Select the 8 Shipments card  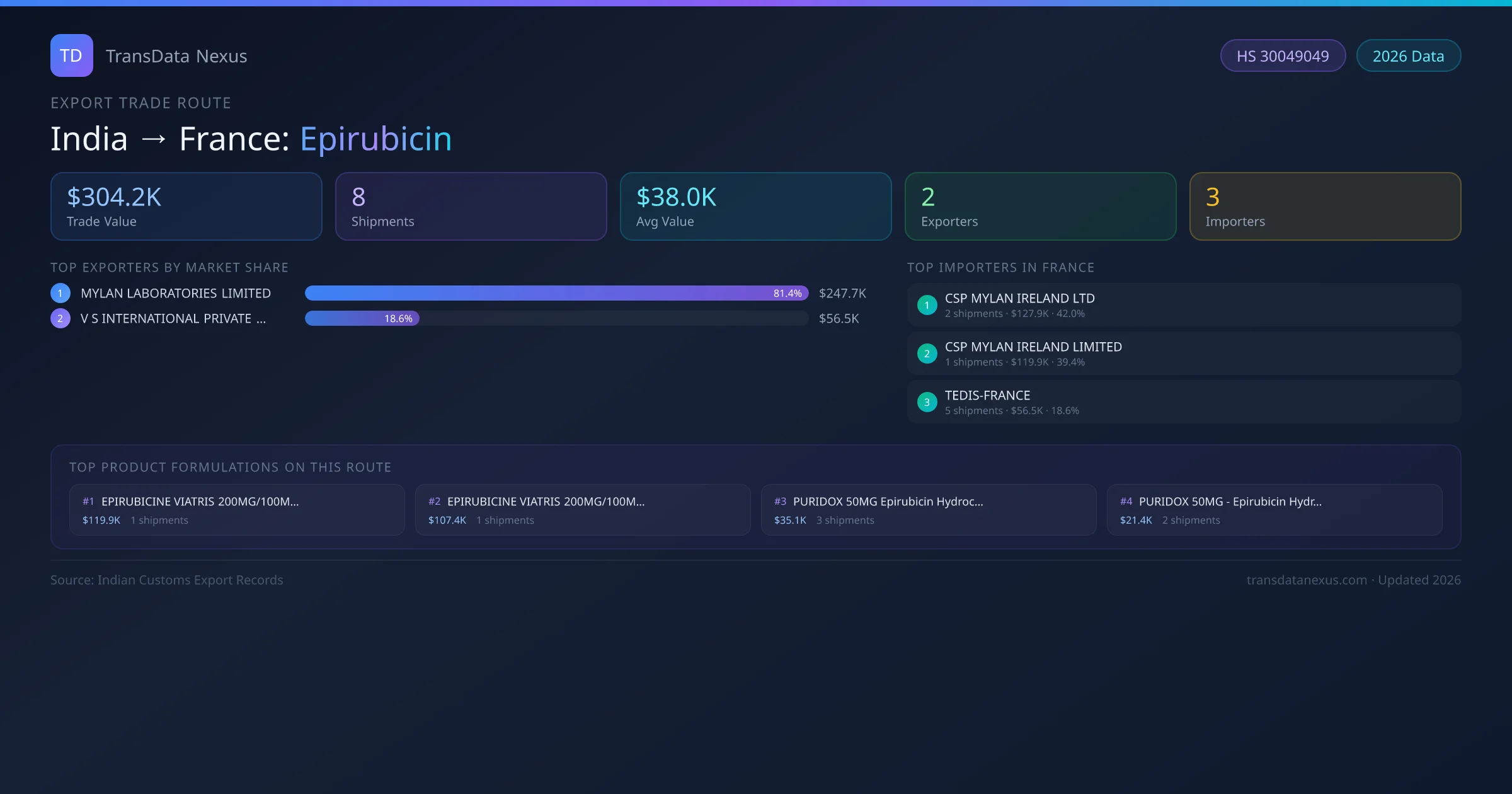[x=471, y=207]
